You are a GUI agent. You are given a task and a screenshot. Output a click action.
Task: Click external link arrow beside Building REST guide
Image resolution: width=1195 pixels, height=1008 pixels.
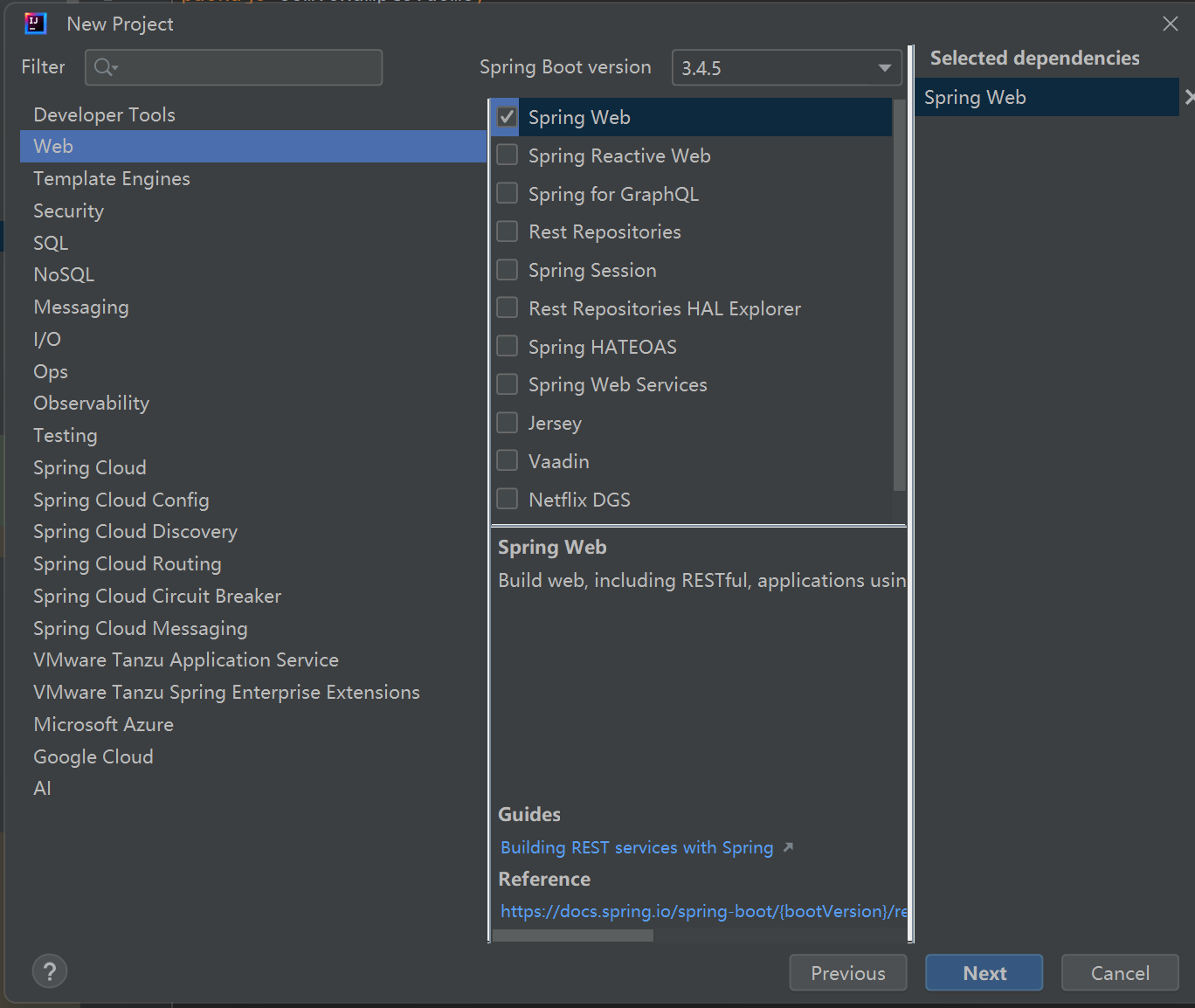click(788, 847)
